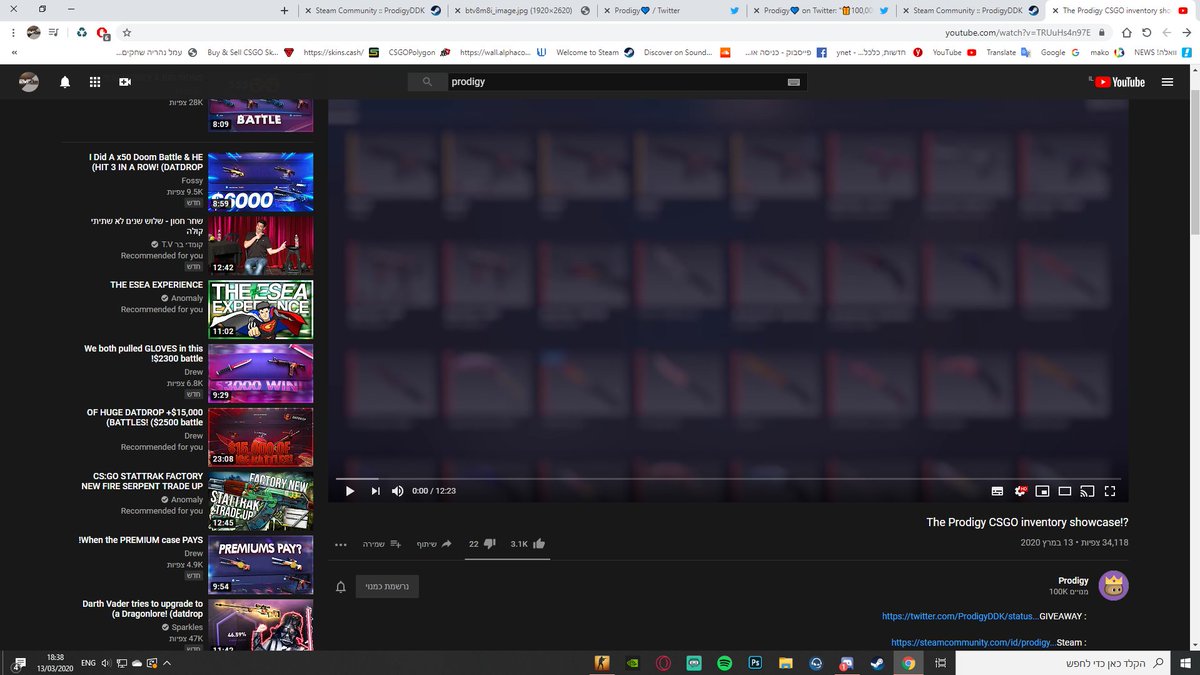1200x675 pixels.
Task: Mute the video player volume
Action: (398, 491)
